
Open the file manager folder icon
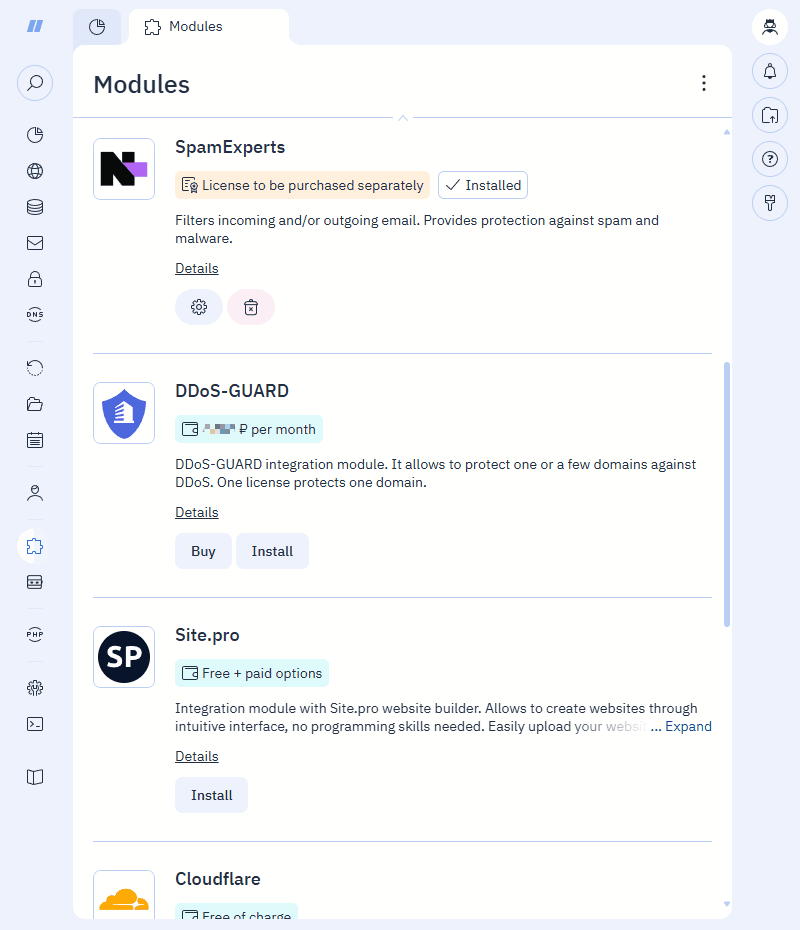[x=35, y=404]
